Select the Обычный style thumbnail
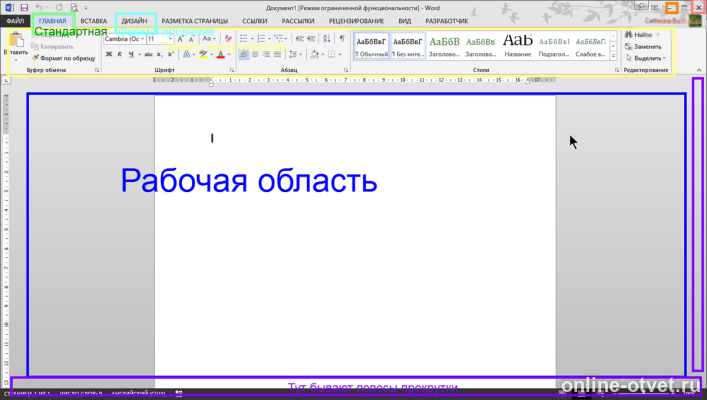This screenshot has width=707, height=400. (x=371, y=46)
